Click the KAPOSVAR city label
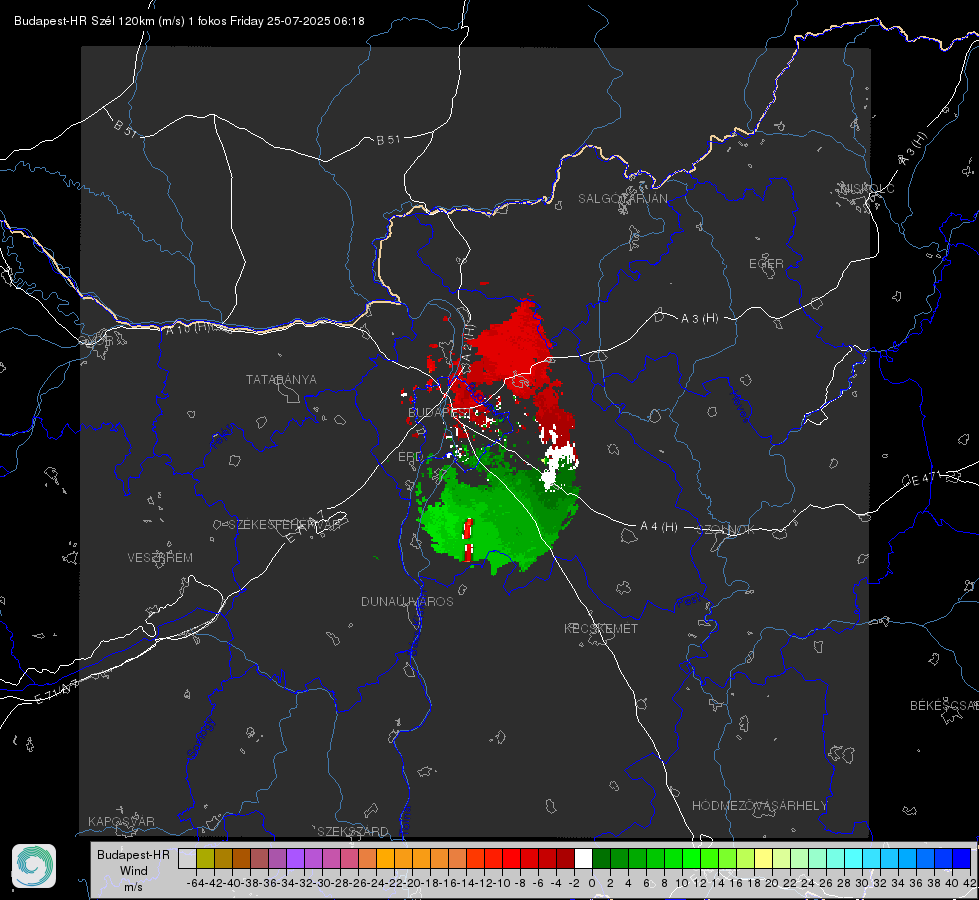 click(x=121, y=821)
